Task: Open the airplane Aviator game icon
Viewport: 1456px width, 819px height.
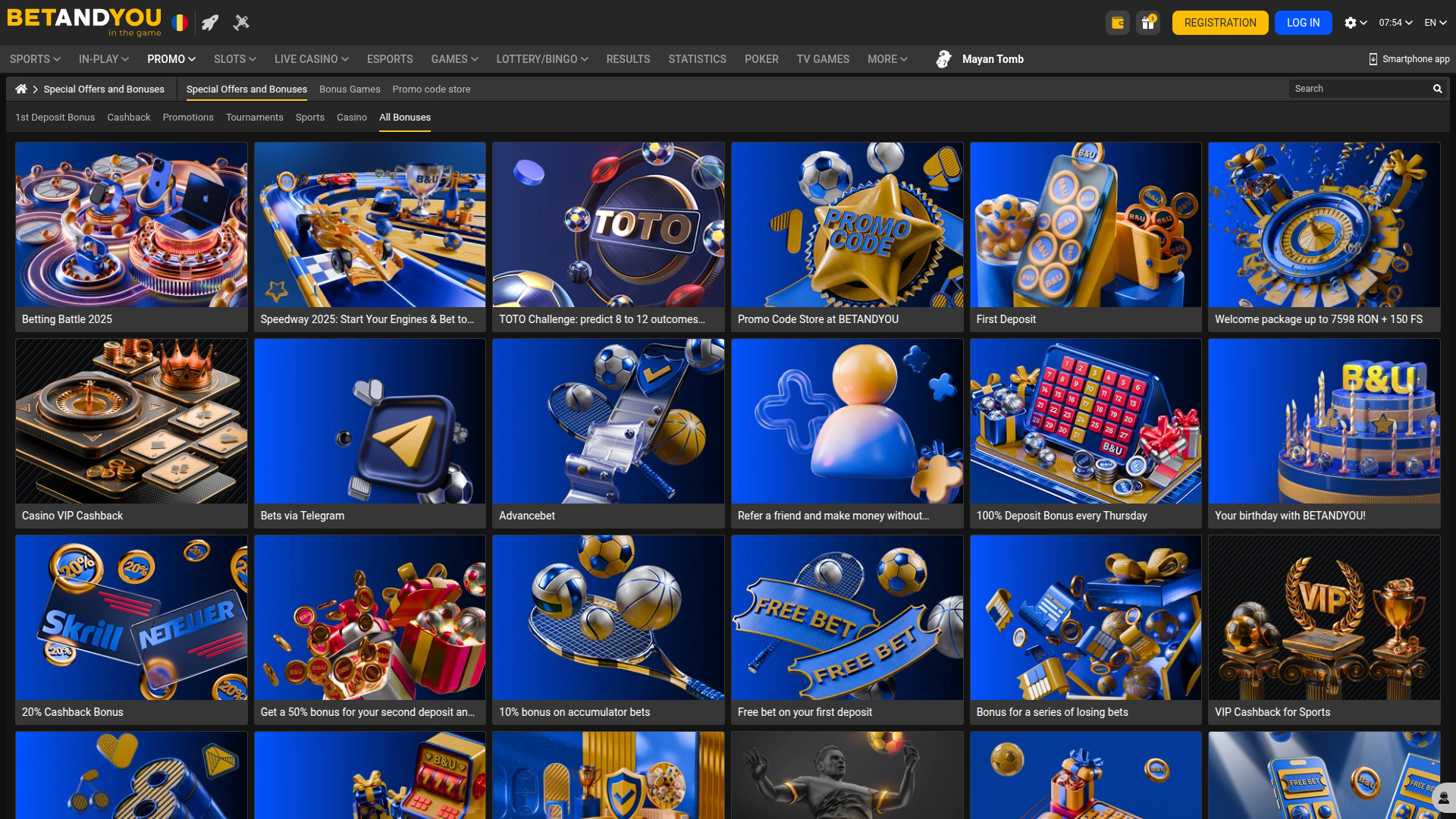Action: 241,23
